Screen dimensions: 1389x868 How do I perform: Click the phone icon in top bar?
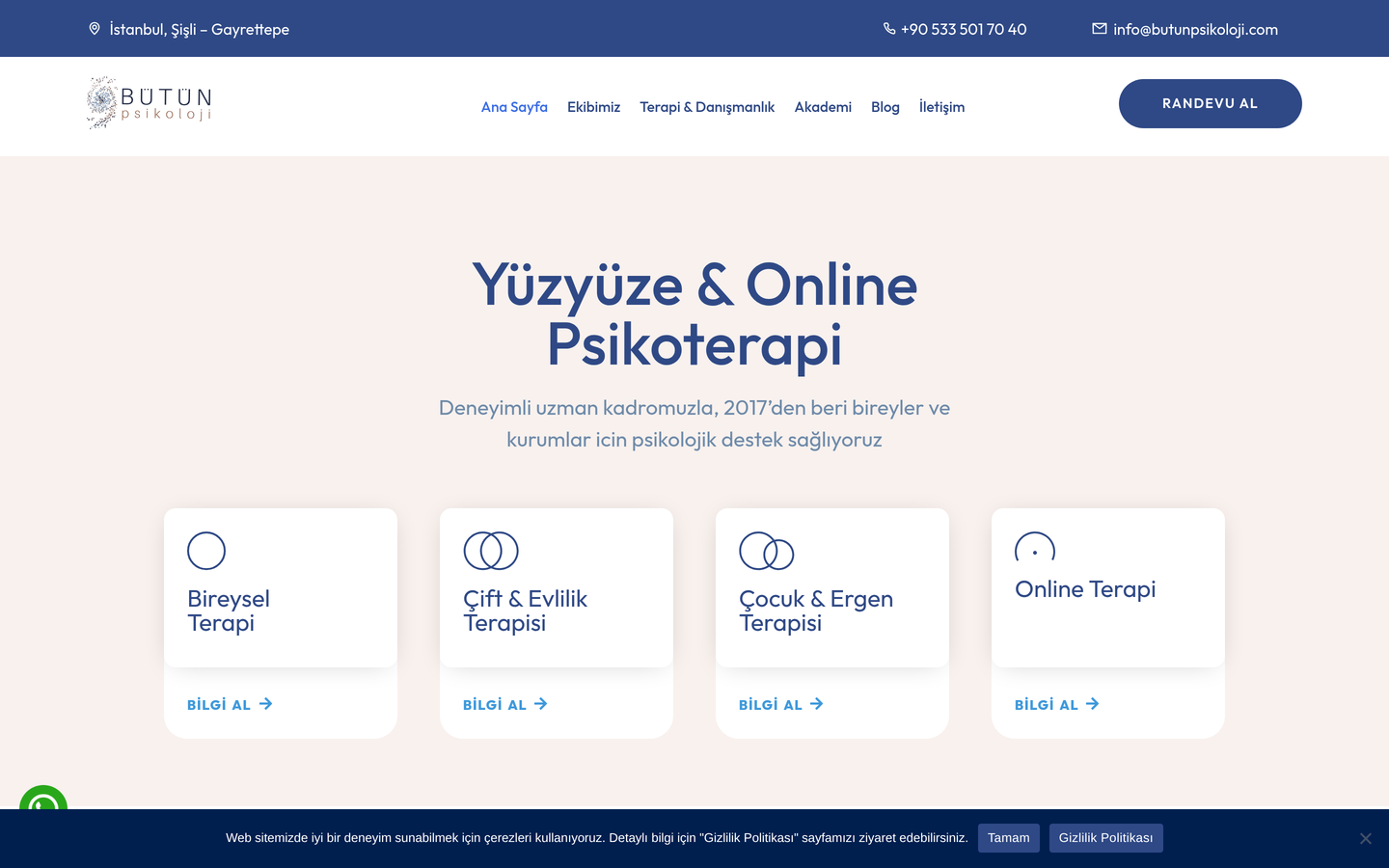889,29
